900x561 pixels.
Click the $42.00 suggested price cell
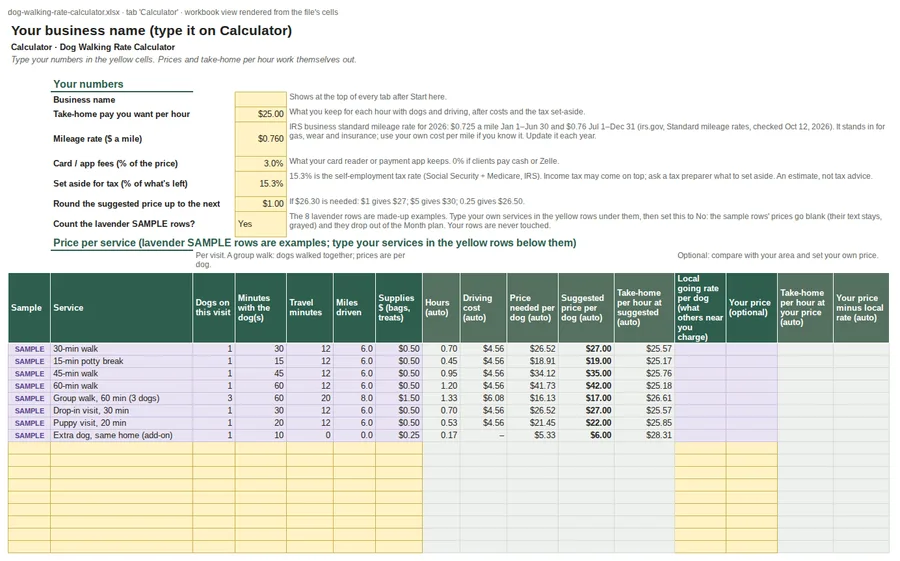[x=586, y=386]
